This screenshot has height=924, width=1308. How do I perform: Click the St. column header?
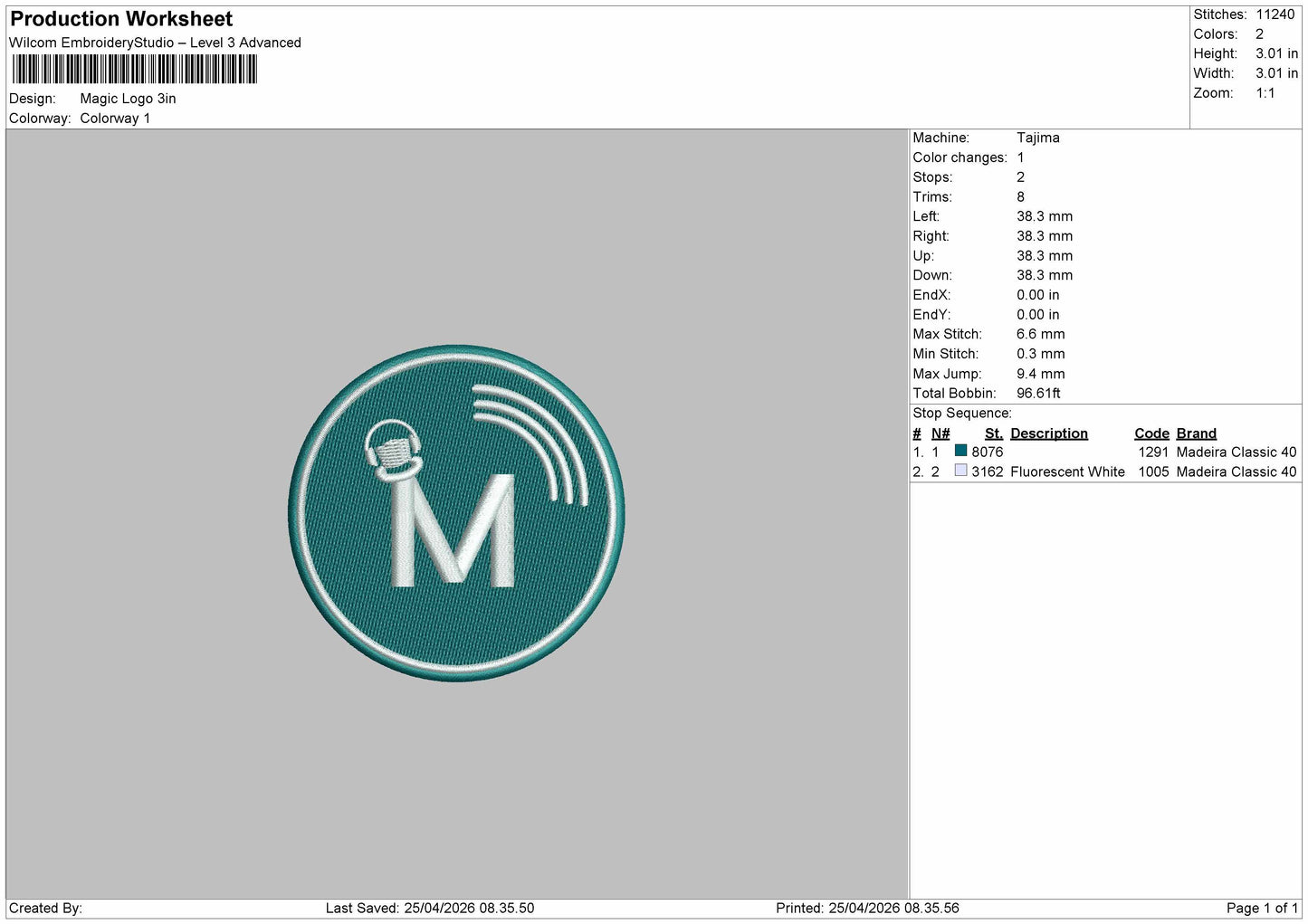pyautogui.click(x=994, y=433)
